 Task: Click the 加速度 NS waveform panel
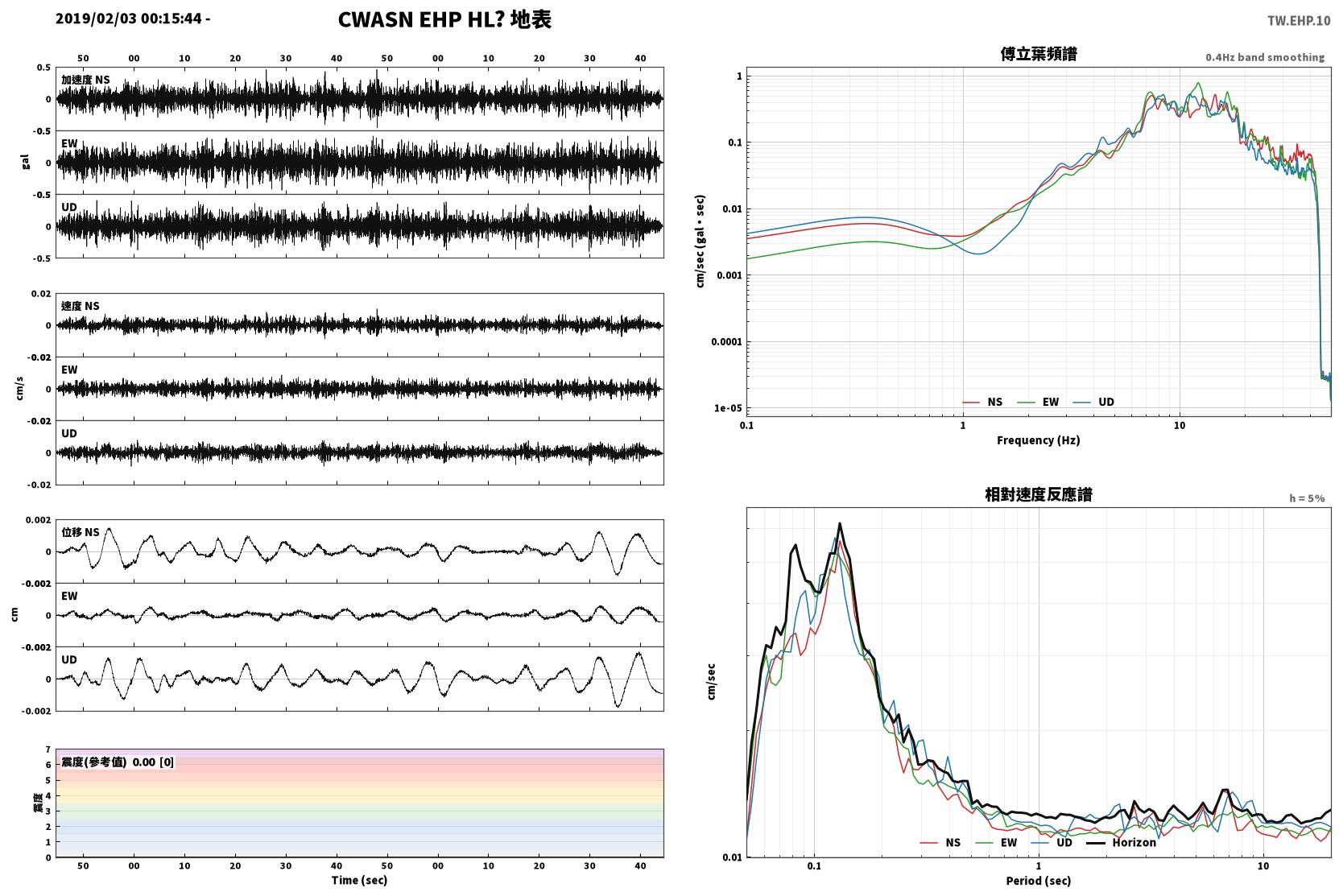click(361, 99)
